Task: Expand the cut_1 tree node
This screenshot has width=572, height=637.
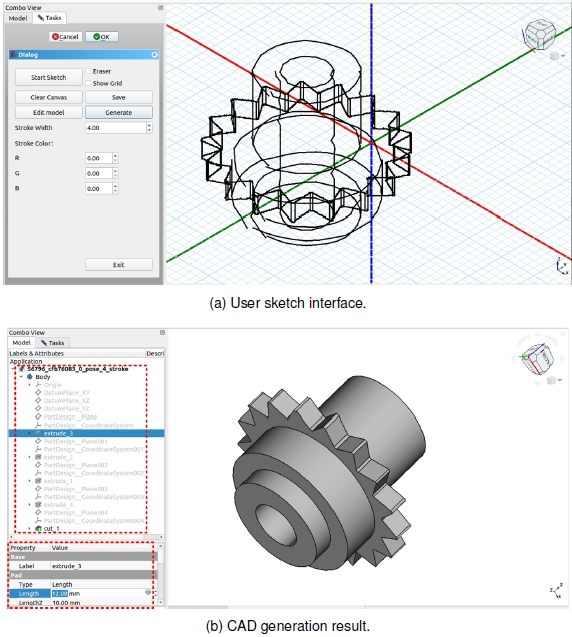Action: (29, 529)
